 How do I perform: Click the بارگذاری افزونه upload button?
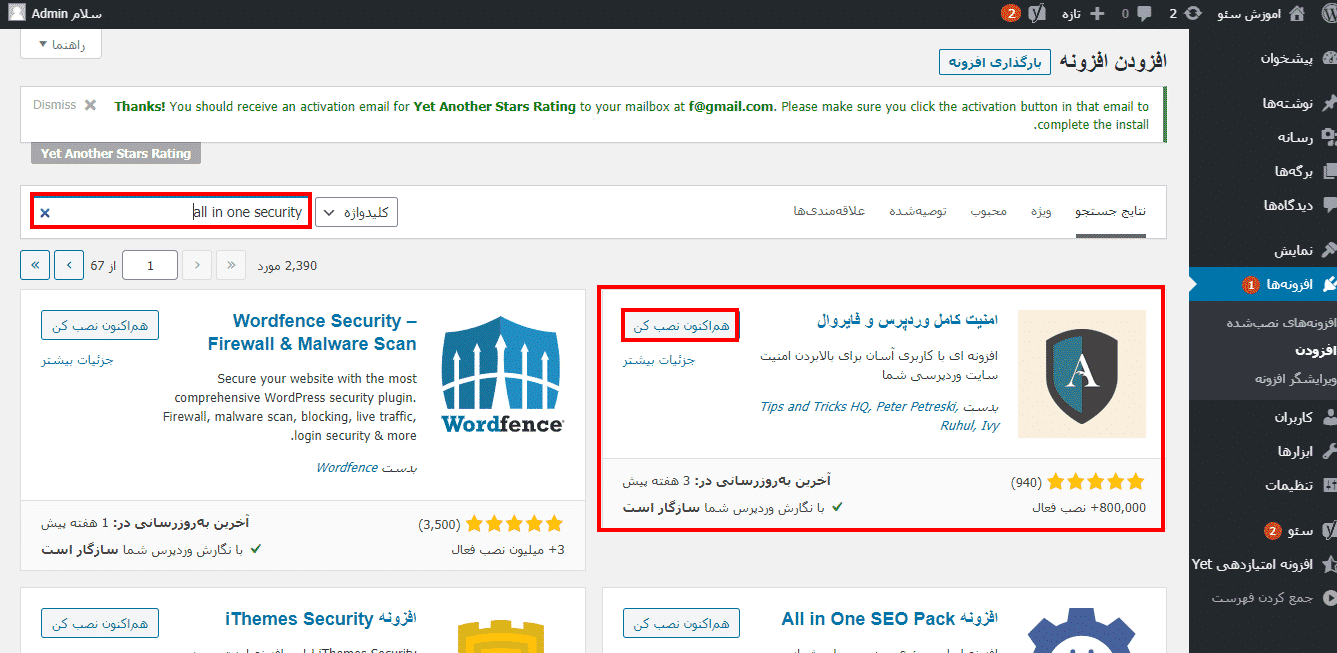point(995,62)
